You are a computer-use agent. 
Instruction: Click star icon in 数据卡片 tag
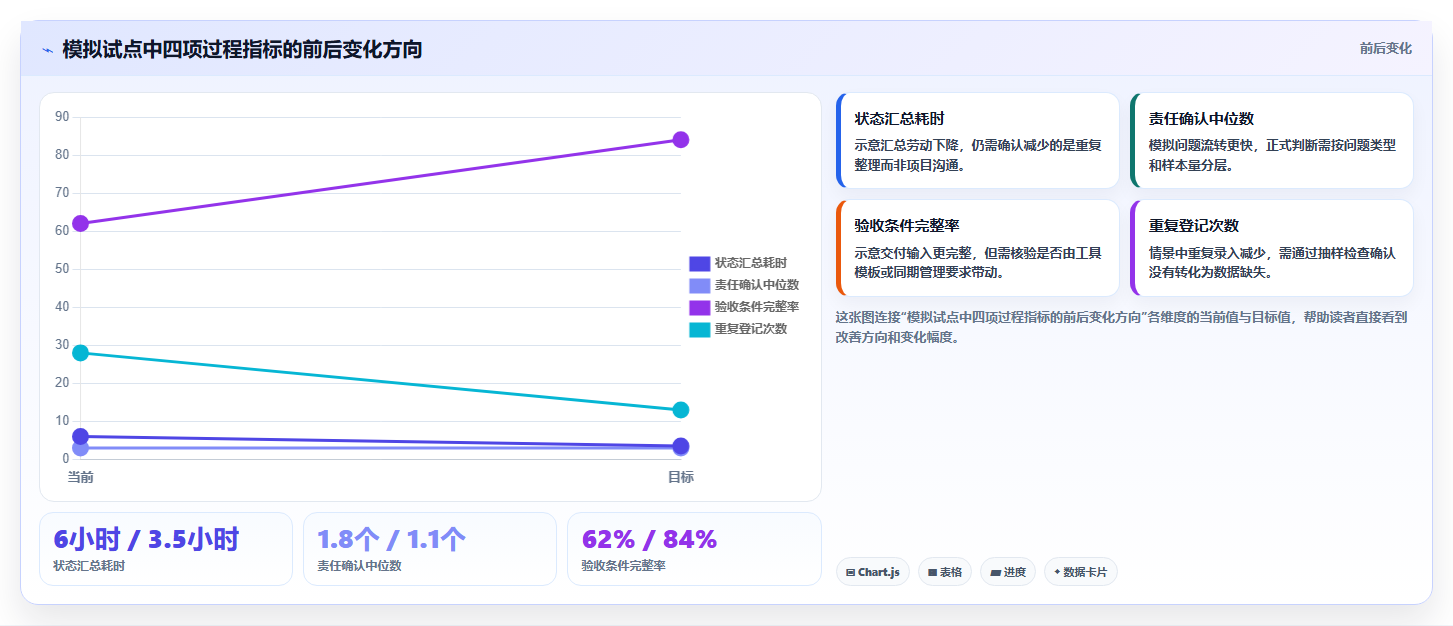1057,573
